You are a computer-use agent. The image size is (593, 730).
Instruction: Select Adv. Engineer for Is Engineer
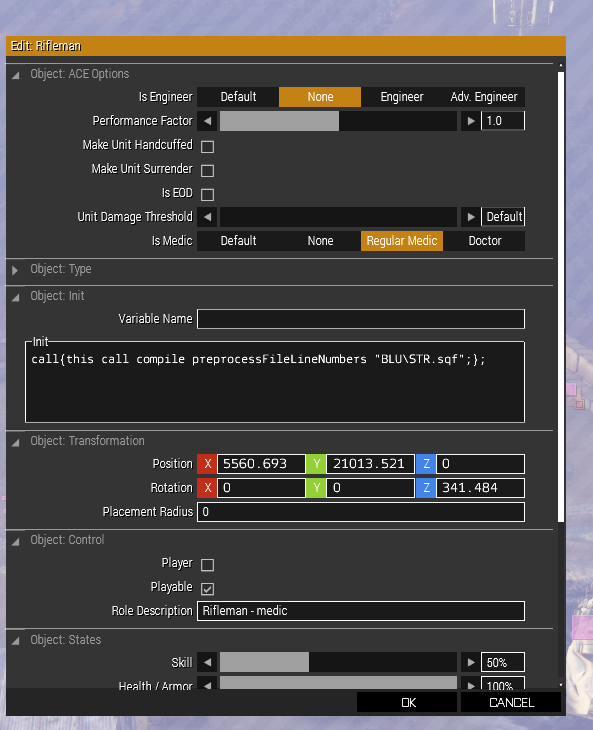(484, 97)
